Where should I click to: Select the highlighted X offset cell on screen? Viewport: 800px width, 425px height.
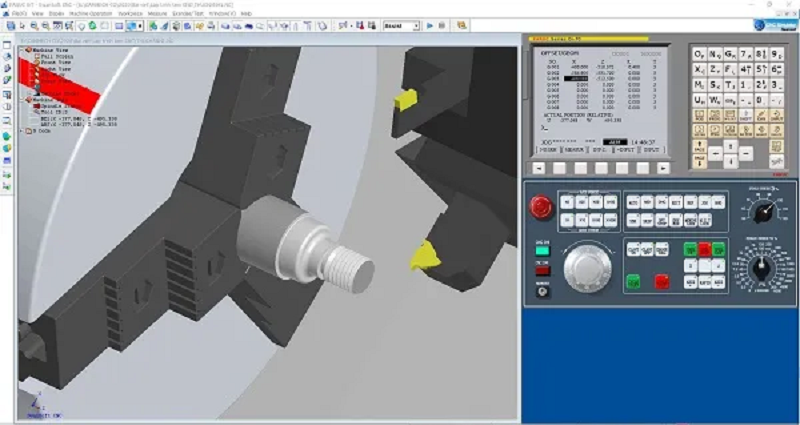pos(576,79)
